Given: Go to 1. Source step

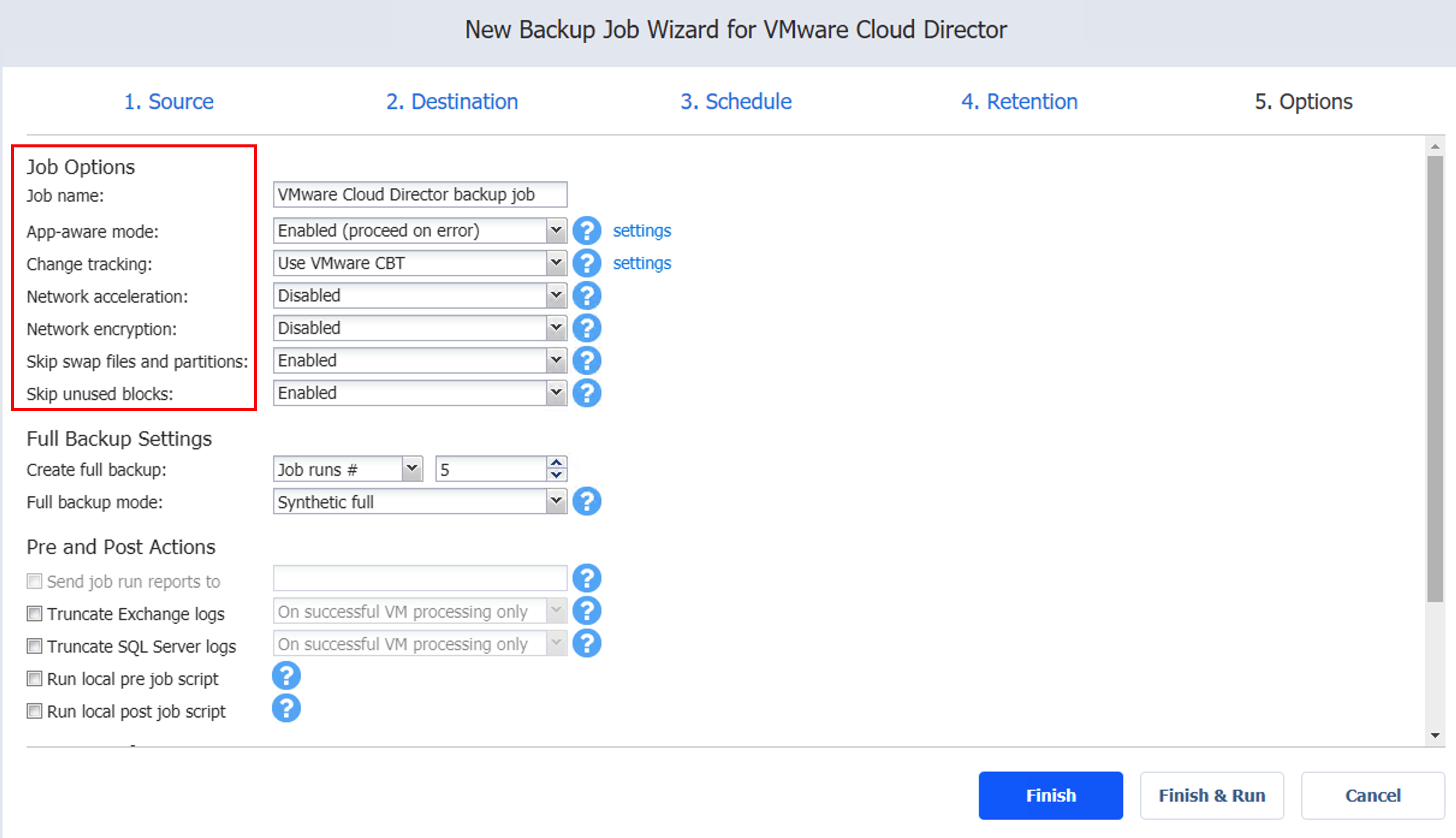Looking at the screenshot, I should click(169, 102).
